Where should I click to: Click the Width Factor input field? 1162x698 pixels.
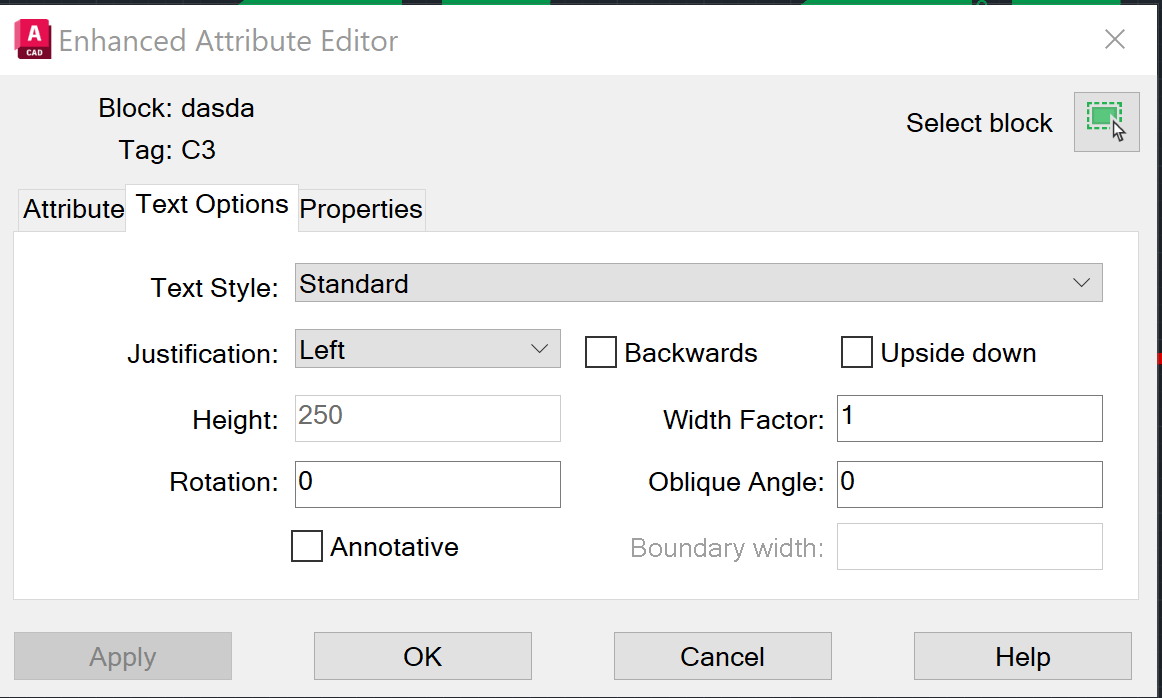(x=968, y=418)
